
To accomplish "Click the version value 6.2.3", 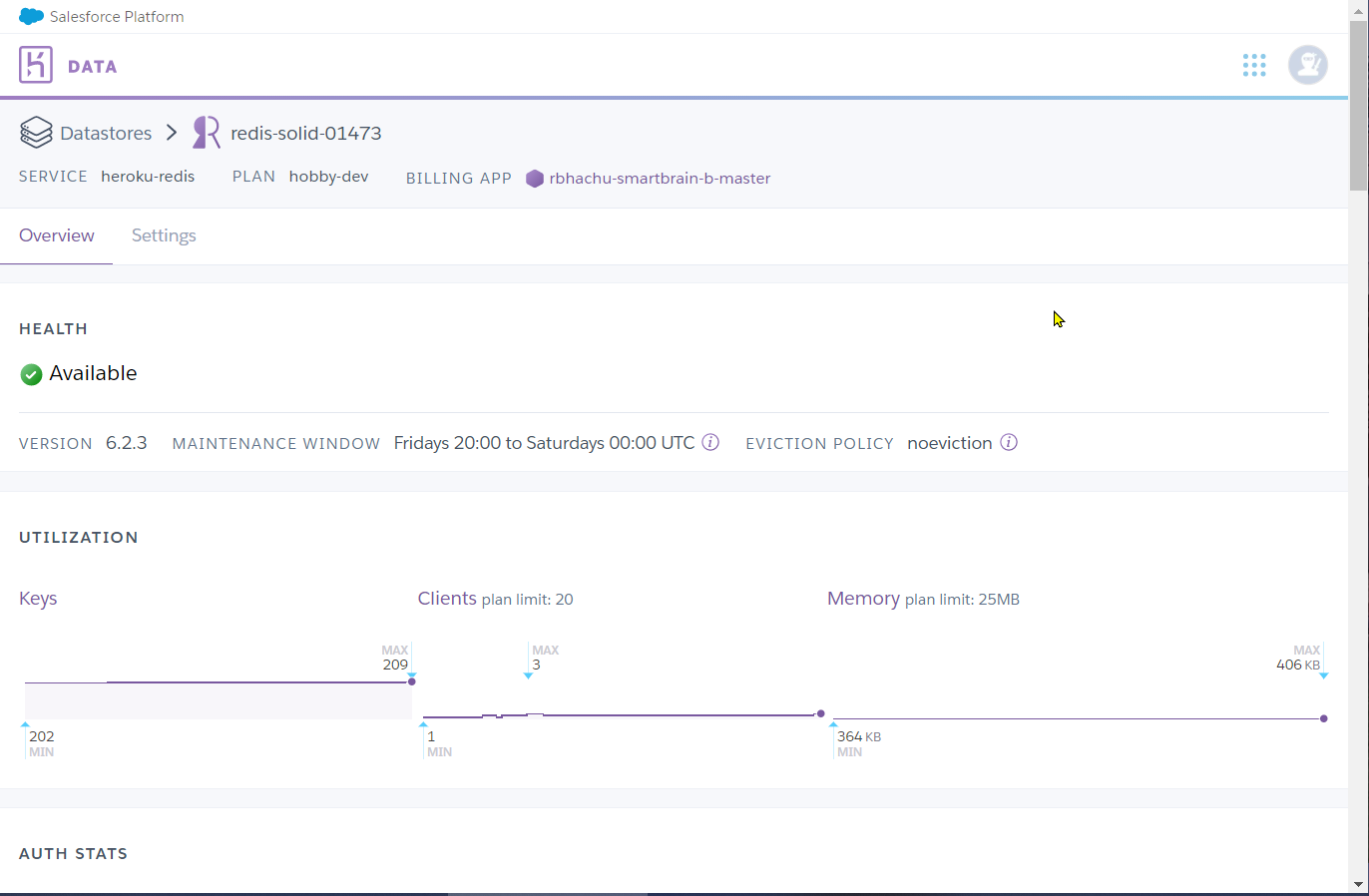I will (127, 443).
